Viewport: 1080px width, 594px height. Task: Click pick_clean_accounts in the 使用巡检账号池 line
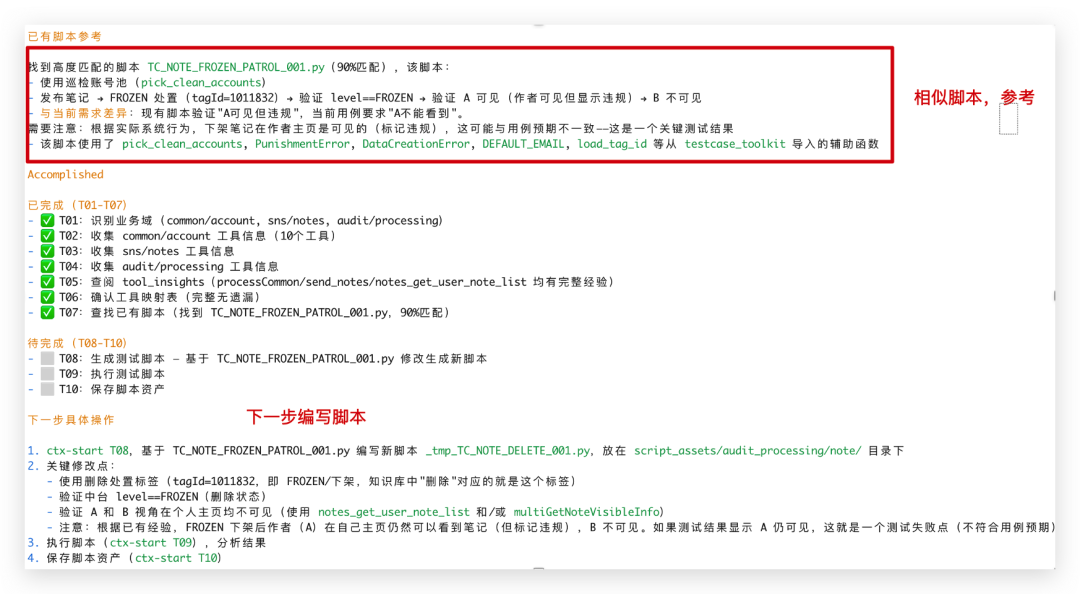201,83
